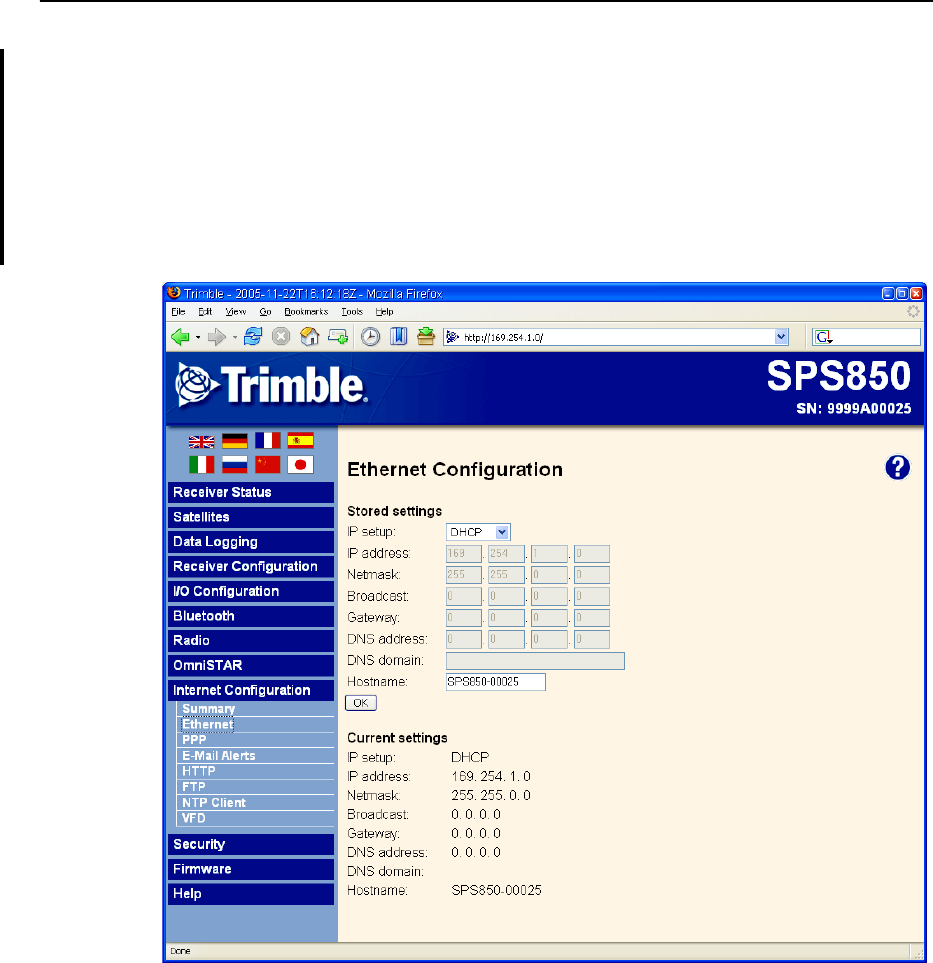Viewport: 933px width, 963px height.
Task: Collapse Internet Configuration section
Action: click(251, 690)
